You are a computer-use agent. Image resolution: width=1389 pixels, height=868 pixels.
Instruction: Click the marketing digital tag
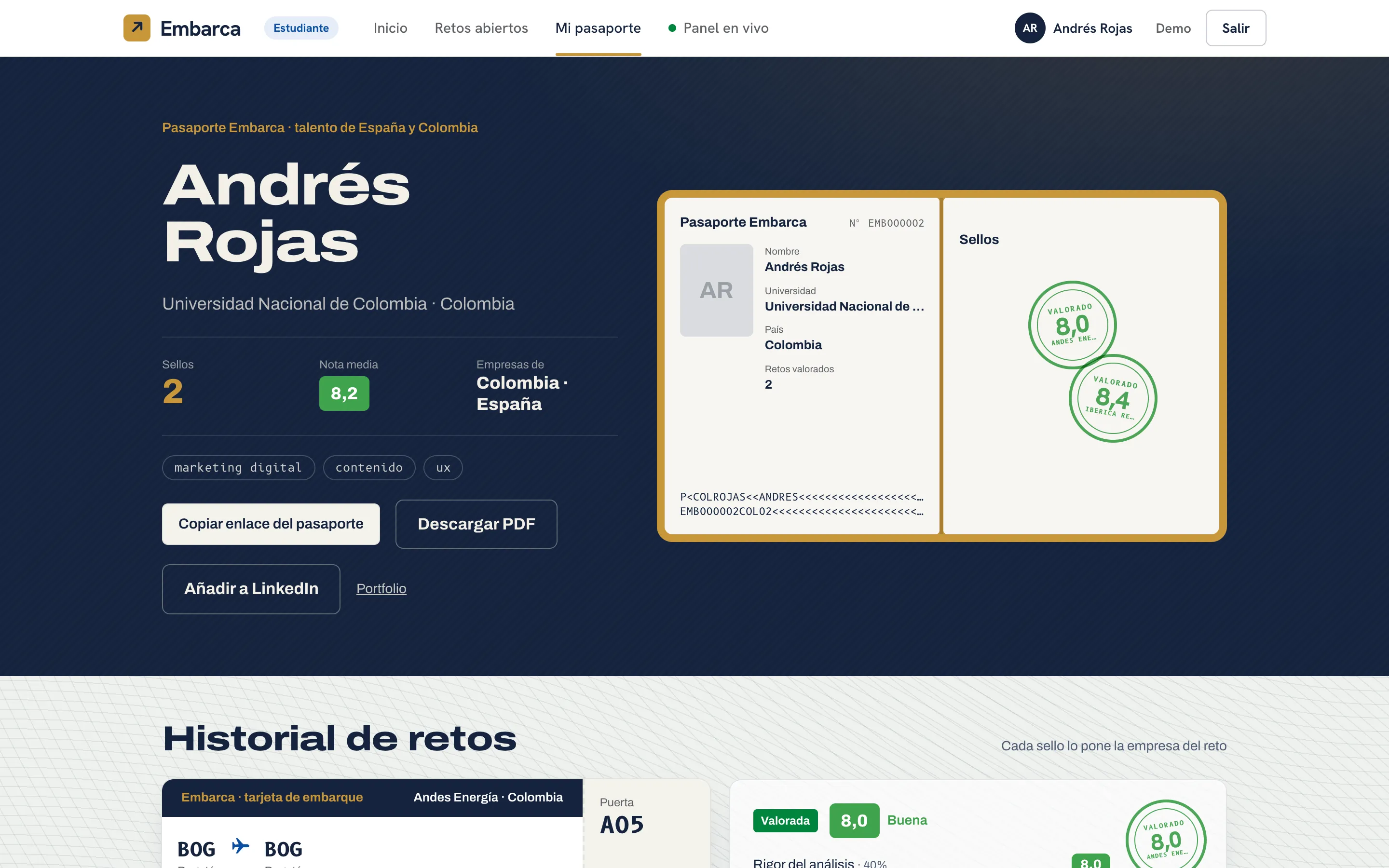click(x=238, y=468)
